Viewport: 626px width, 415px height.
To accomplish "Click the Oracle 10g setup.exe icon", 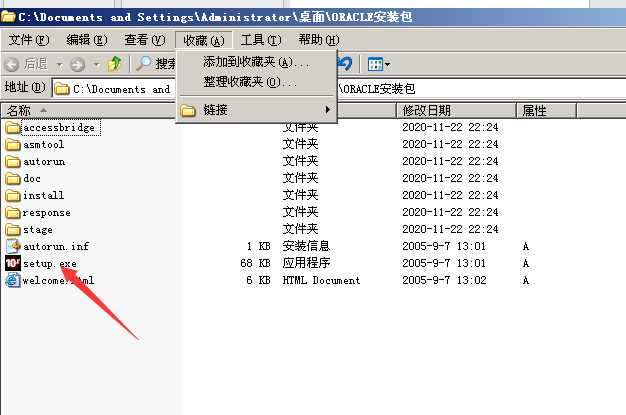I will pos(13,263).
